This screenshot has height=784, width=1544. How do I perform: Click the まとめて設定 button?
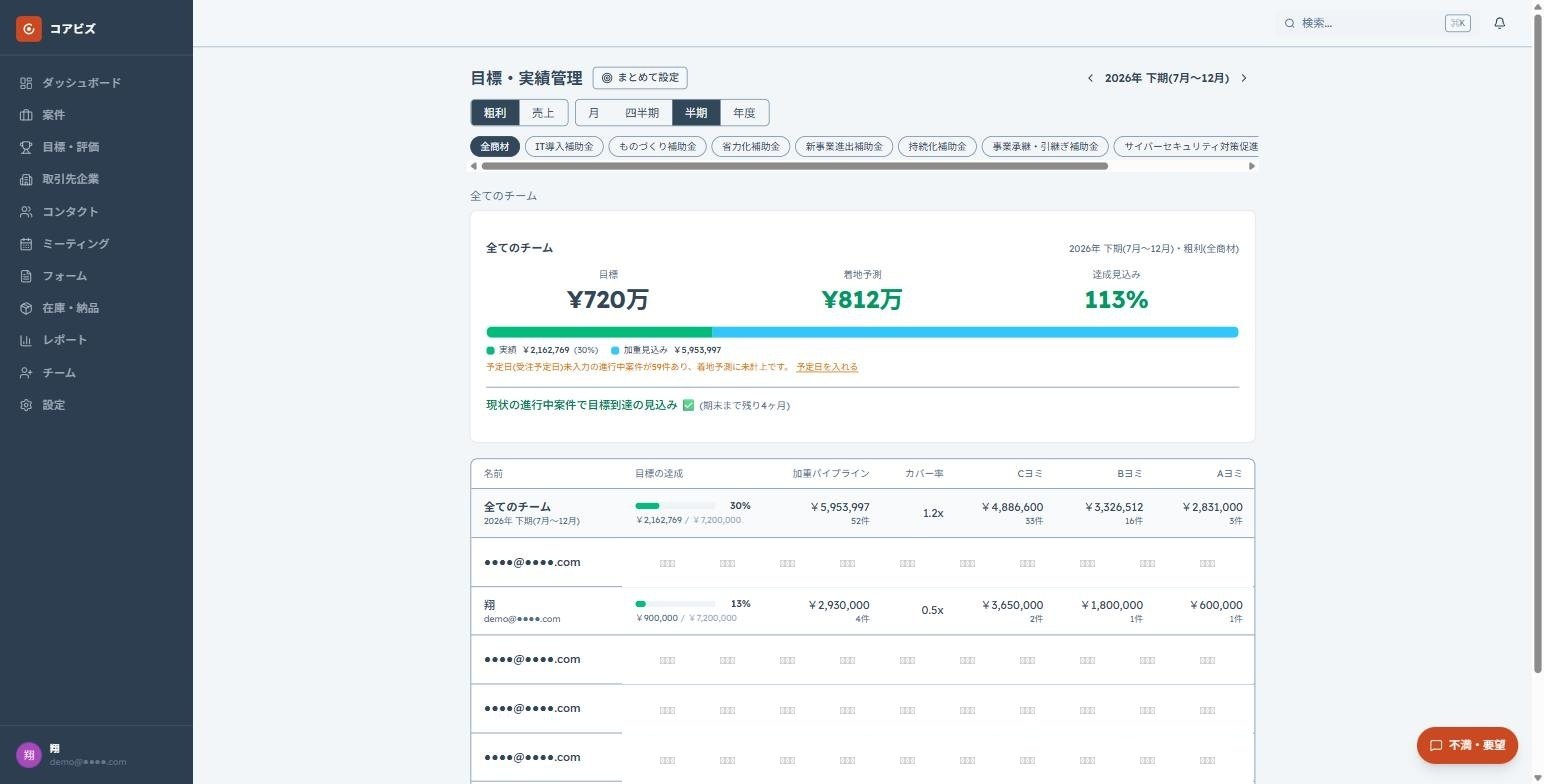click(640, 78)
